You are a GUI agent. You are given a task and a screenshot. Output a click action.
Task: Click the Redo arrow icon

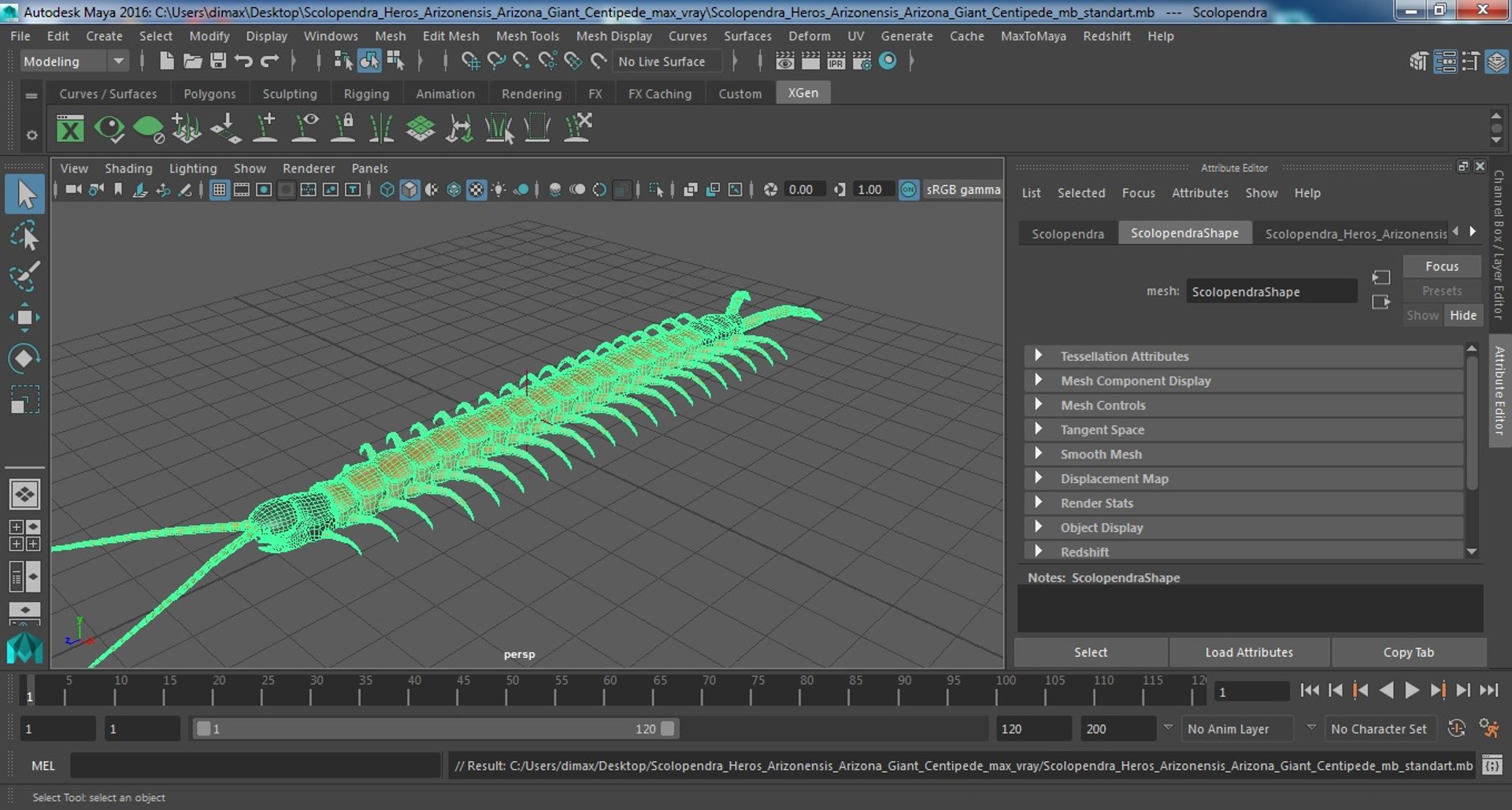coord(269,61)
